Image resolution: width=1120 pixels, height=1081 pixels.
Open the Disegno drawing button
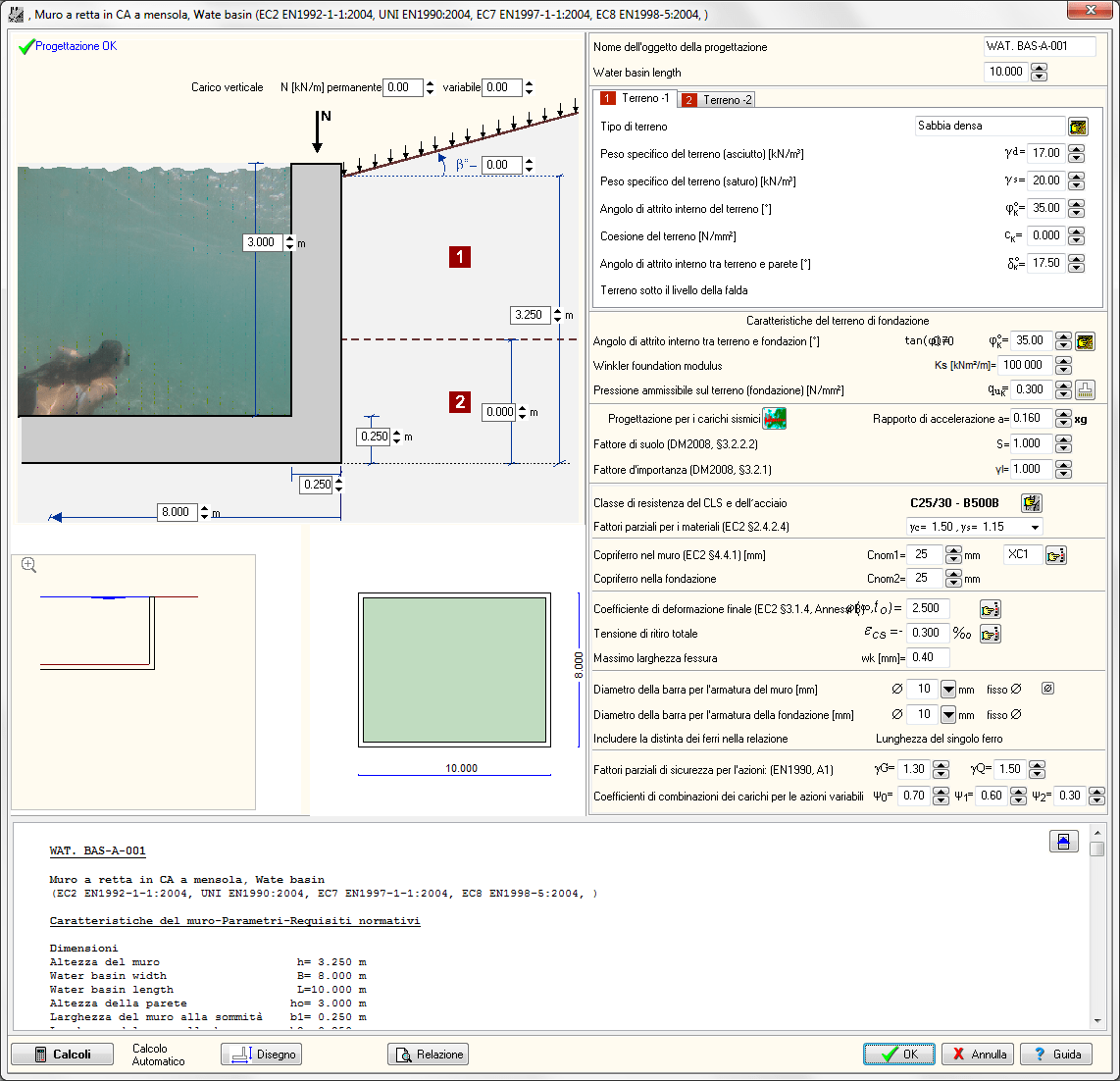click(x=262, y=1055)
